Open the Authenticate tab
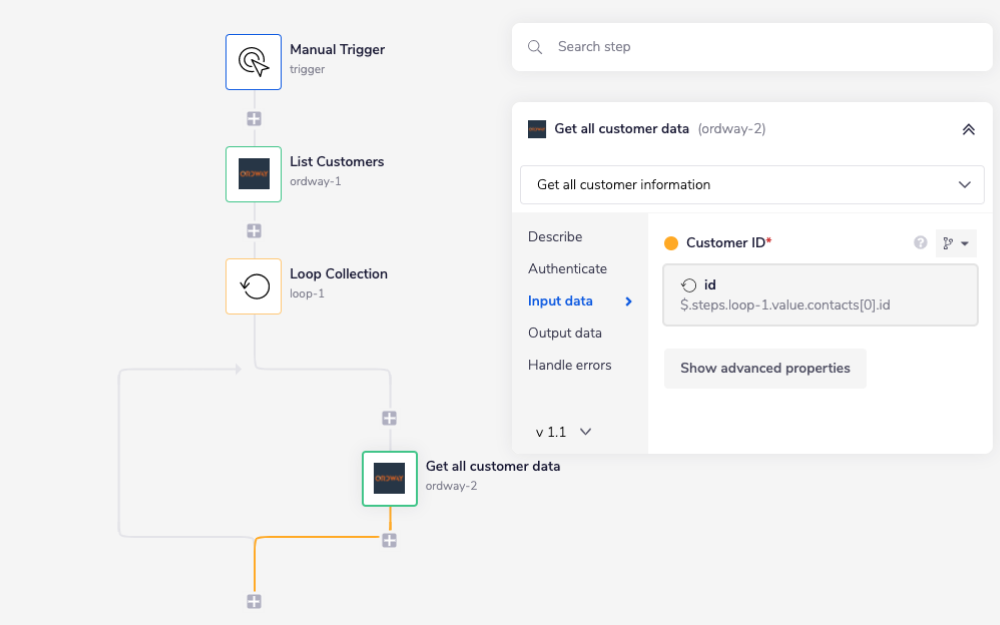 click(x=567, y=269)
